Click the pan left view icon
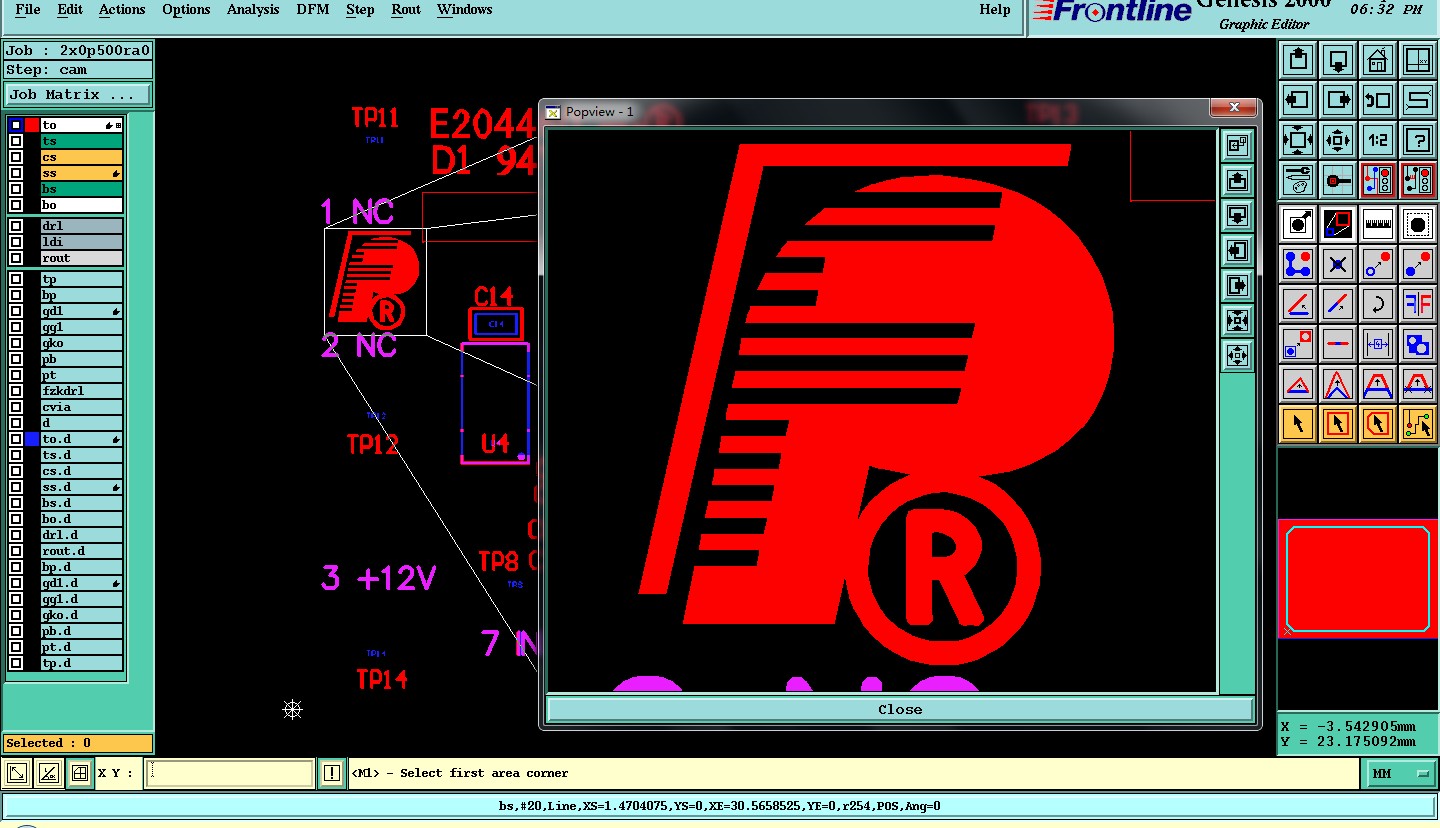1440x828 pixels. coord(1298,100)
